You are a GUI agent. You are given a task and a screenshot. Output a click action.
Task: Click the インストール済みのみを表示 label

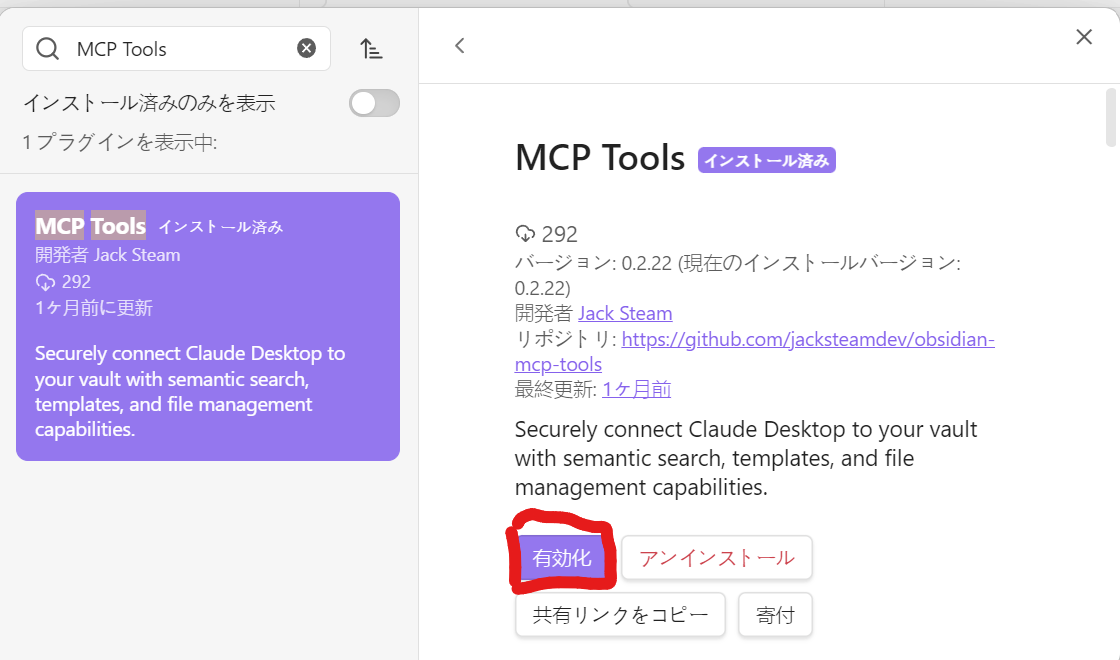point(149,103)
